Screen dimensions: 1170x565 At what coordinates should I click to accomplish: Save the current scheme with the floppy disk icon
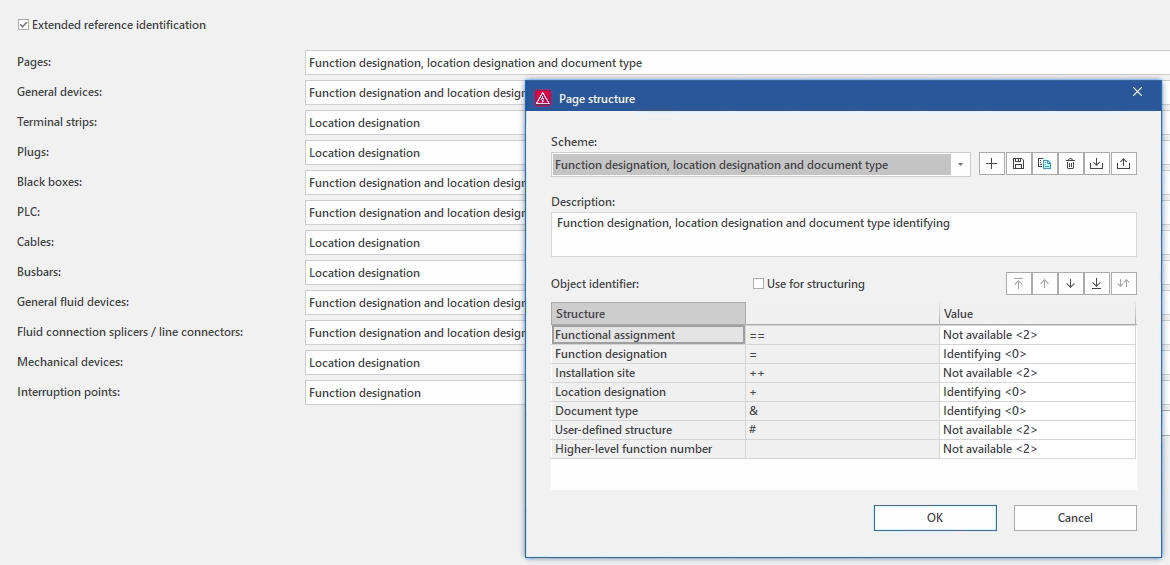pyautogui.click(x=1018, y=164)
